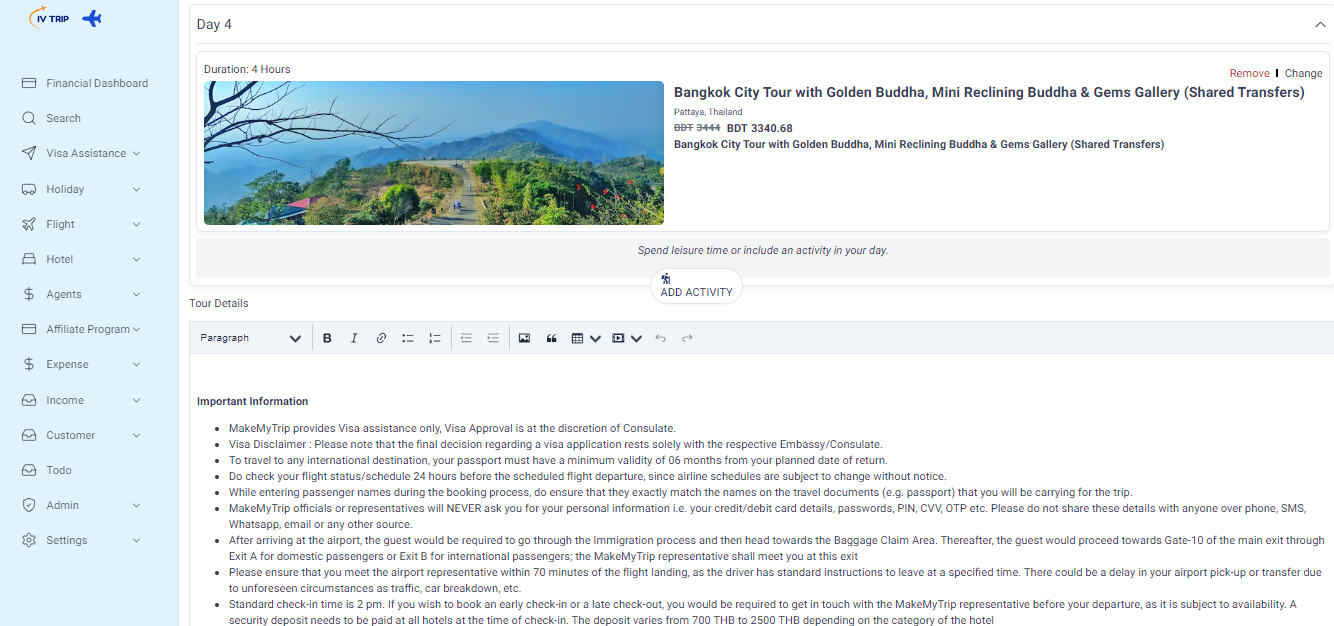The height and width of the screenshot is (626, 1334).
Task: Expand the Affiliate Program chevron
Action: tap(136, 329)
